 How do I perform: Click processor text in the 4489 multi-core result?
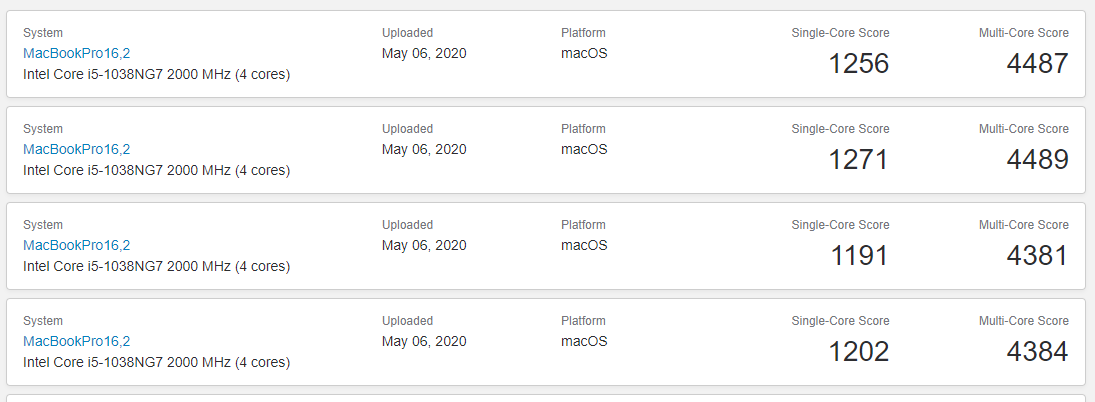(x=156, y=170)
